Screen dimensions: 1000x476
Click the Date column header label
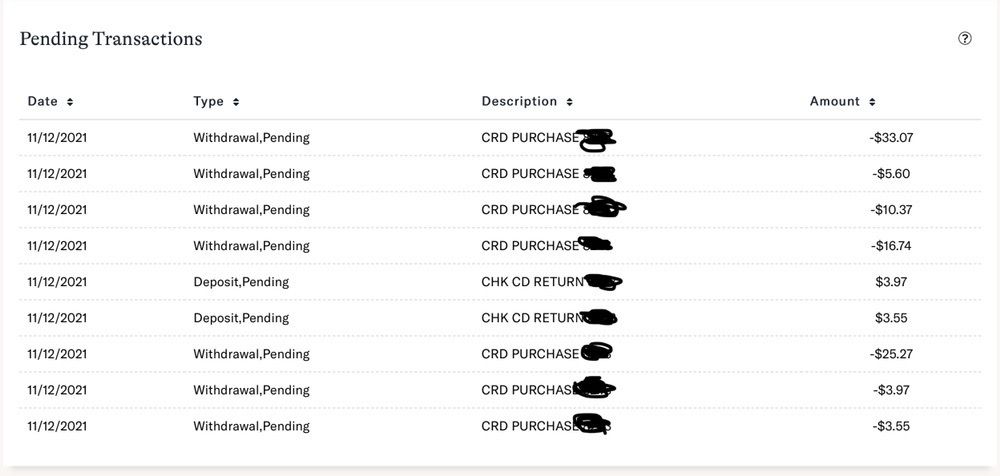pos(43,101)
